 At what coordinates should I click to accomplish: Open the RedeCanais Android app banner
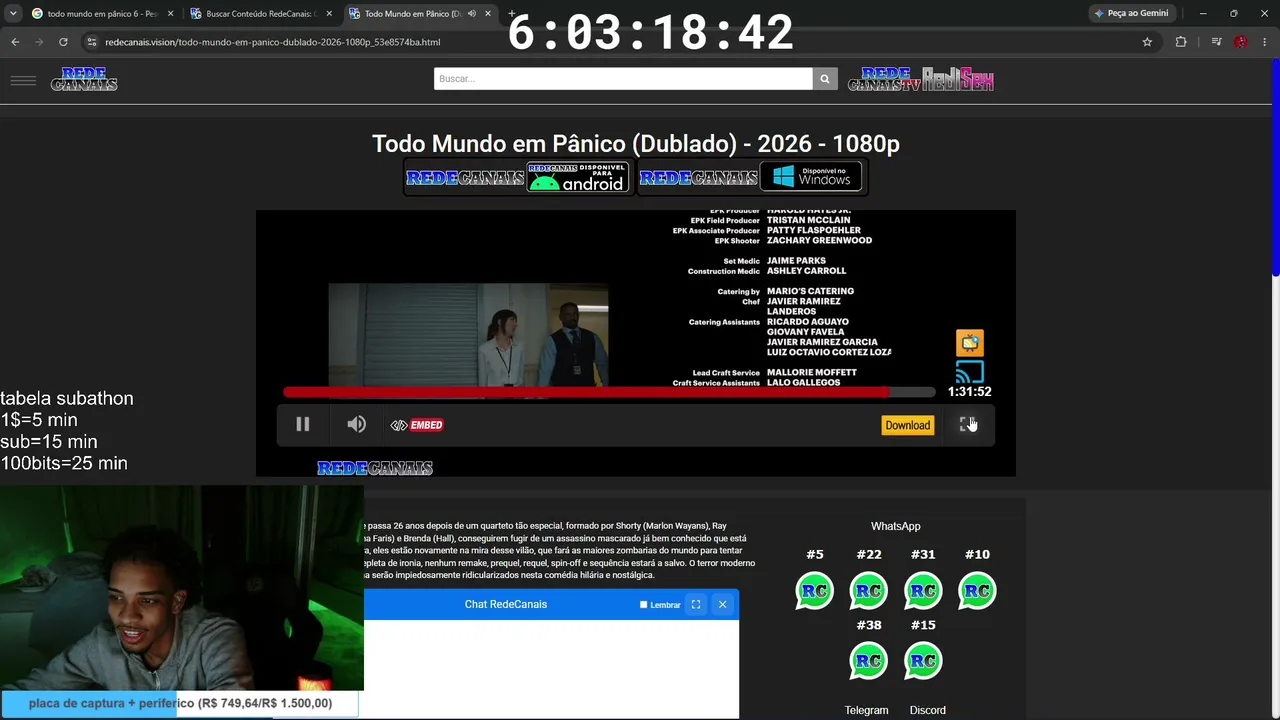(x=517, y=178)
